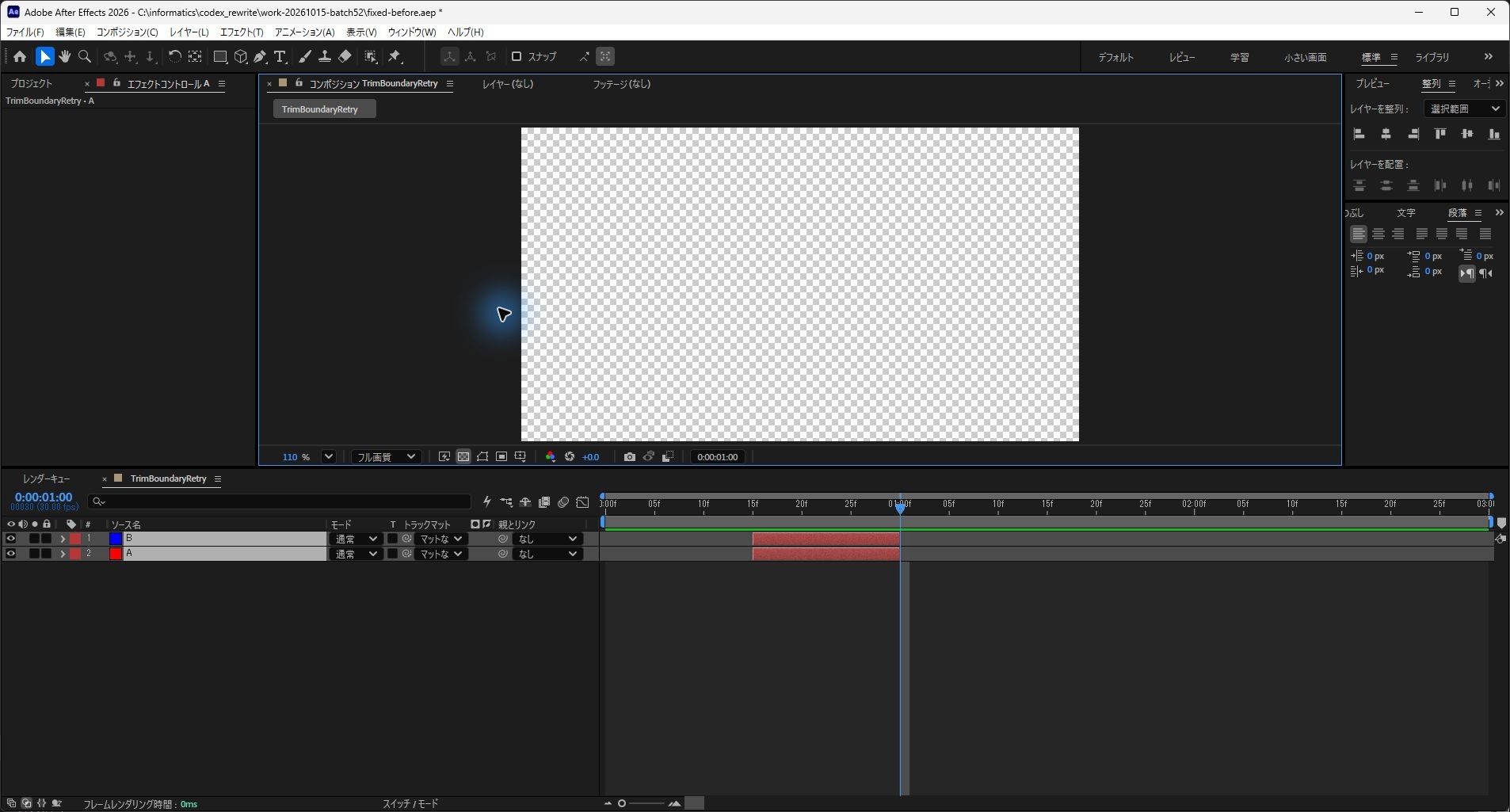Hide layer B with its eye icon
Image resolution: width=1510 pixels, height=812 pixels.
click(10, 539)
